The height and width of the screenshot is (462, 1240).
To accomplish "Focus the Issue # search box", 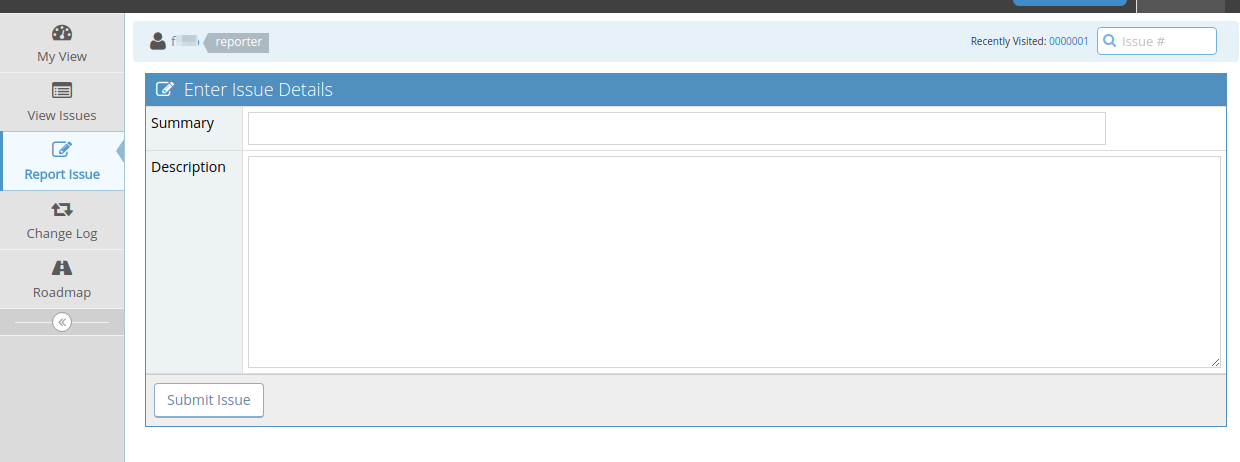I will 1157,41.
